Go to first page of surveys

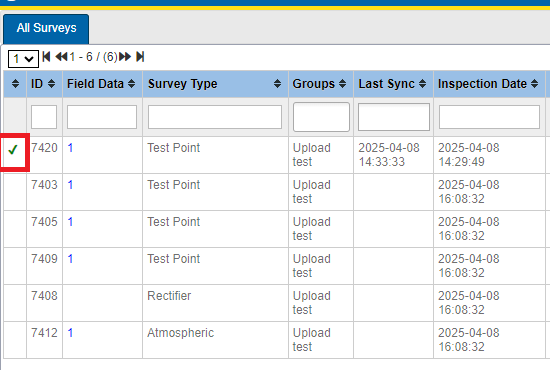[x=46, y=56]
